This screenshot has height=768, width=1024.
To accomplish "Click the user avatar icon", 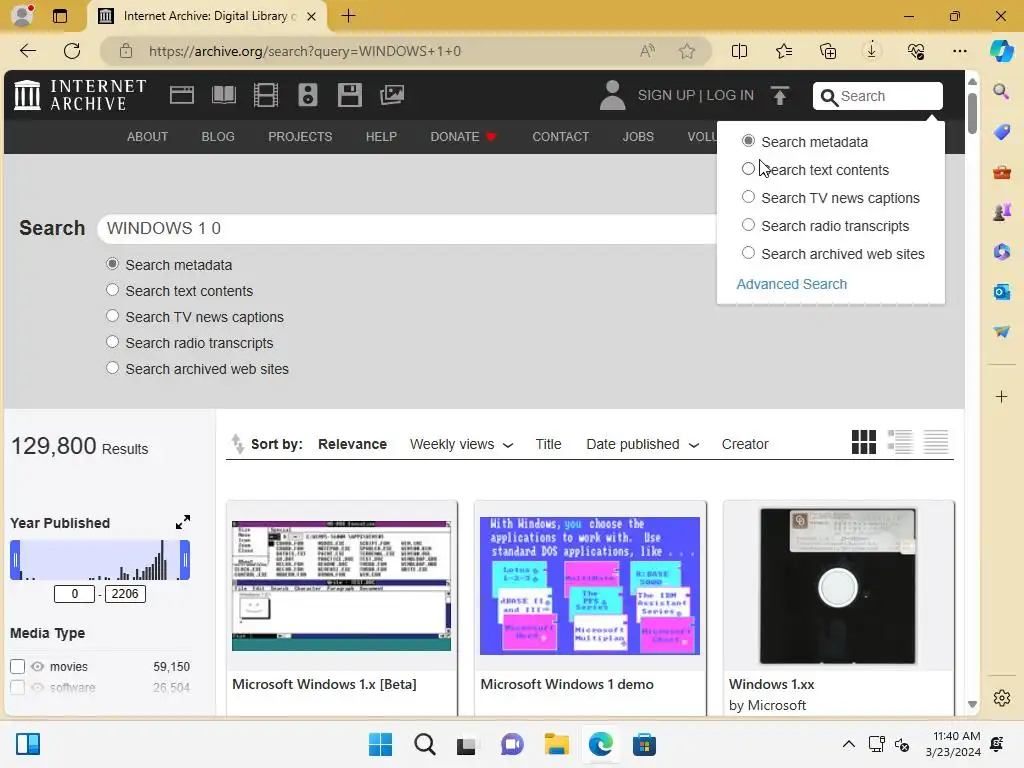I will [612, 95].
